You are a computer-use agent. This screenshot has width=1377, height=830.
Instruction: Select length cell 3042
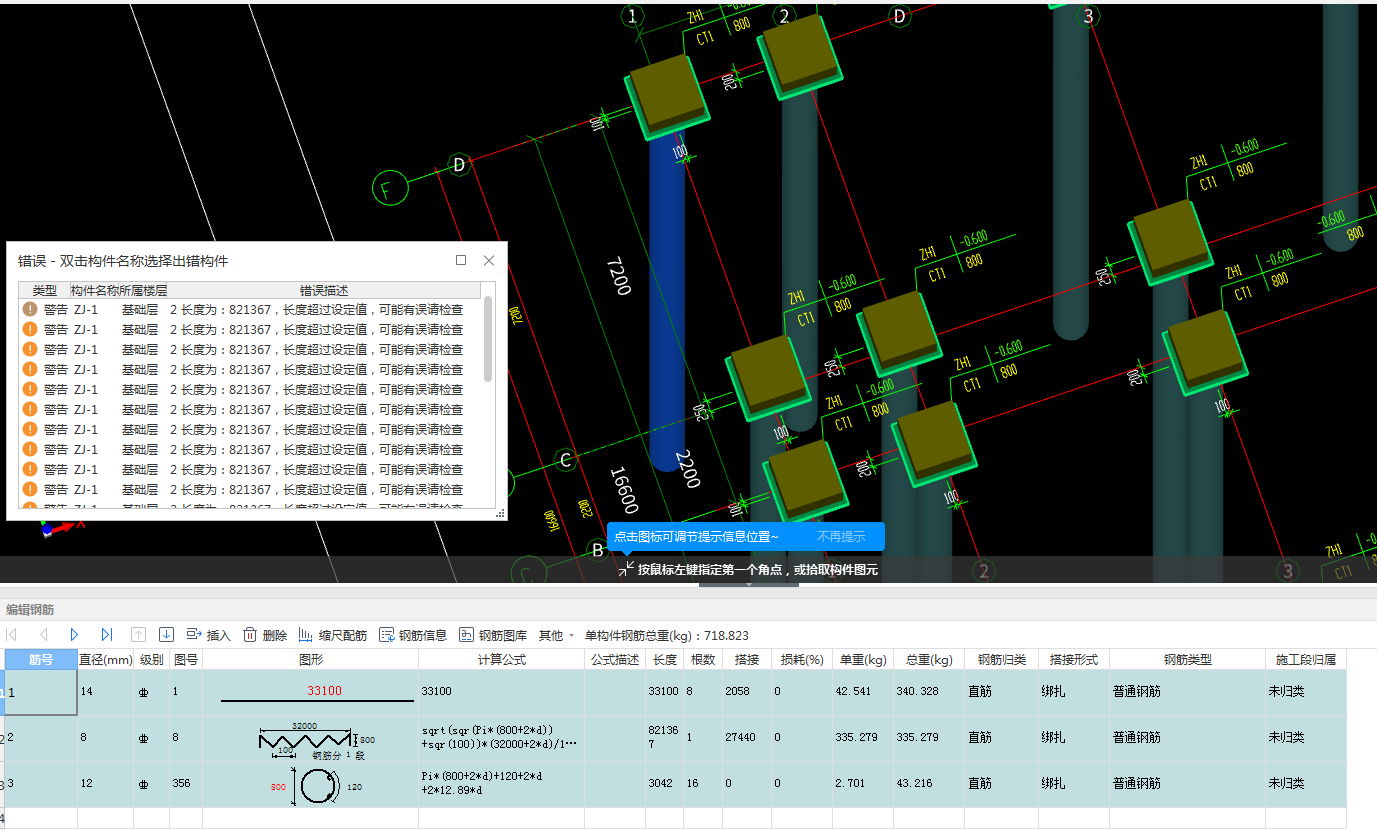[x=665, y=784]
